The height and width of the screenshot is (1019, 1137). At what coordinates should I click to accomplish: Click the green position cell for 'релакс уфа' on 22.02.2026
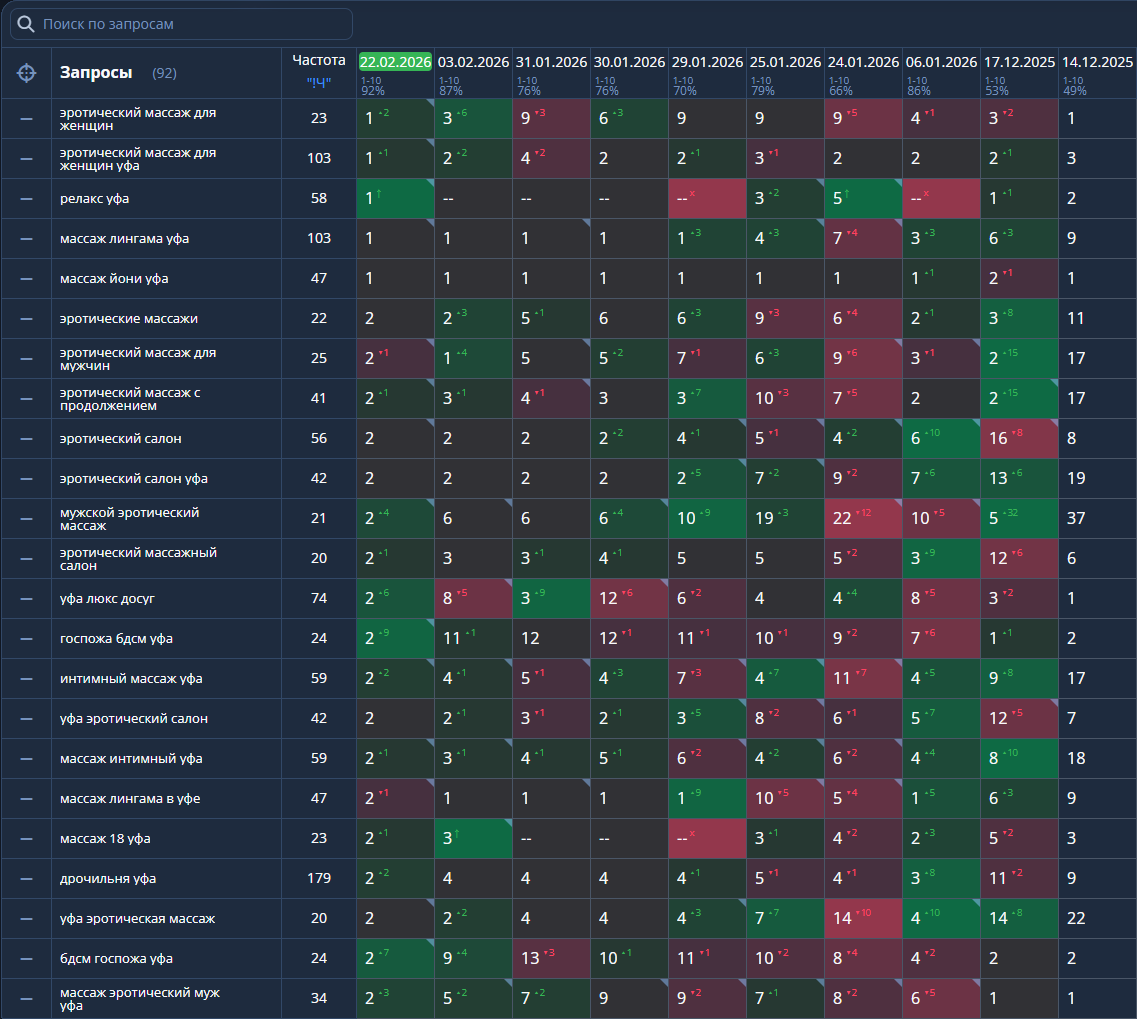tap(395, 199)
